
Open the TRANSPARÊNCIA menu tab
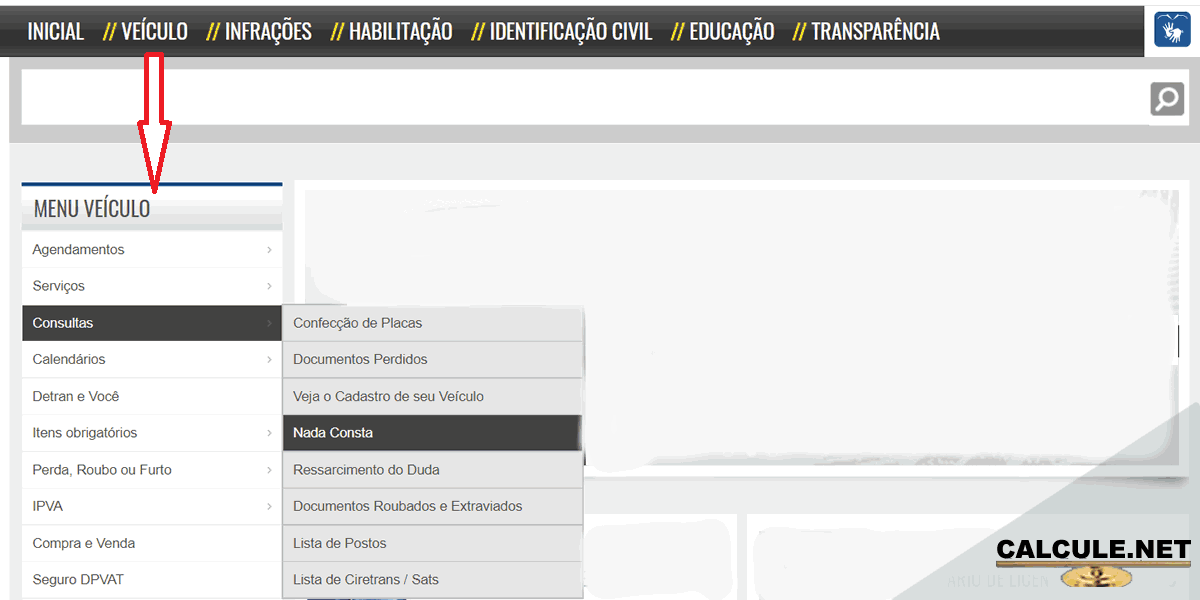[x=875, y=32]
